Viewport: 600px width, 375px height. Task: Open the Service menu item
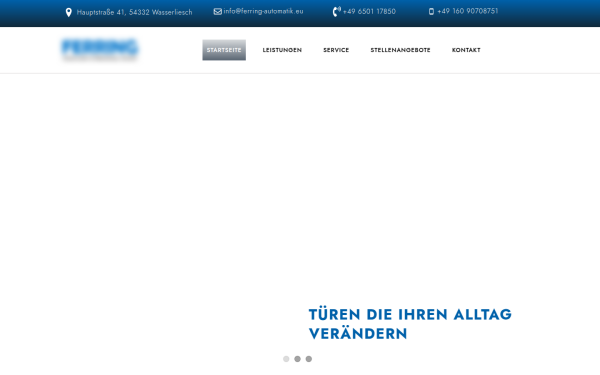[x=336, y=50]
